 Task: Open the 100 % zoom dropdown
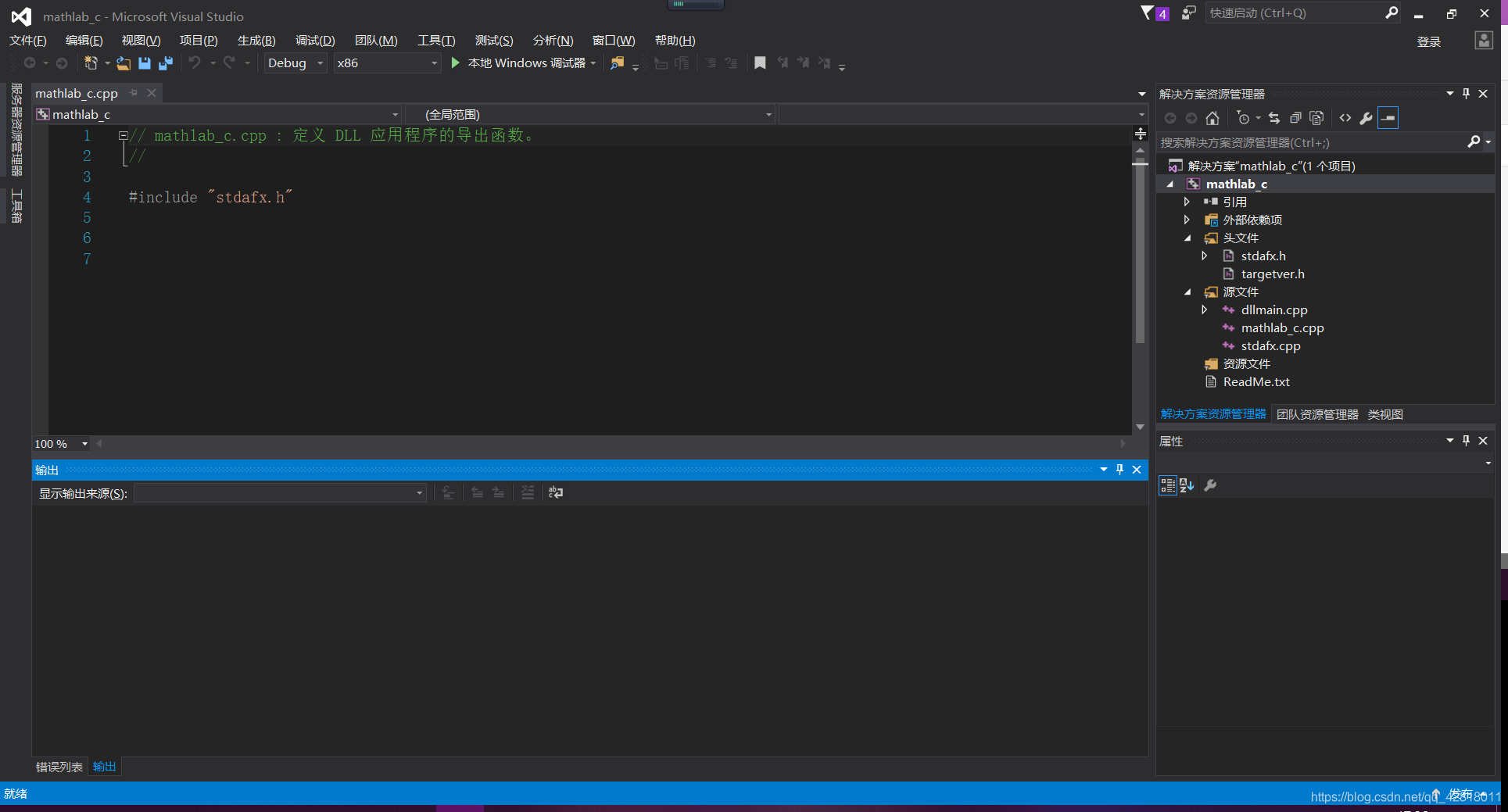click(x=61, y=444)
